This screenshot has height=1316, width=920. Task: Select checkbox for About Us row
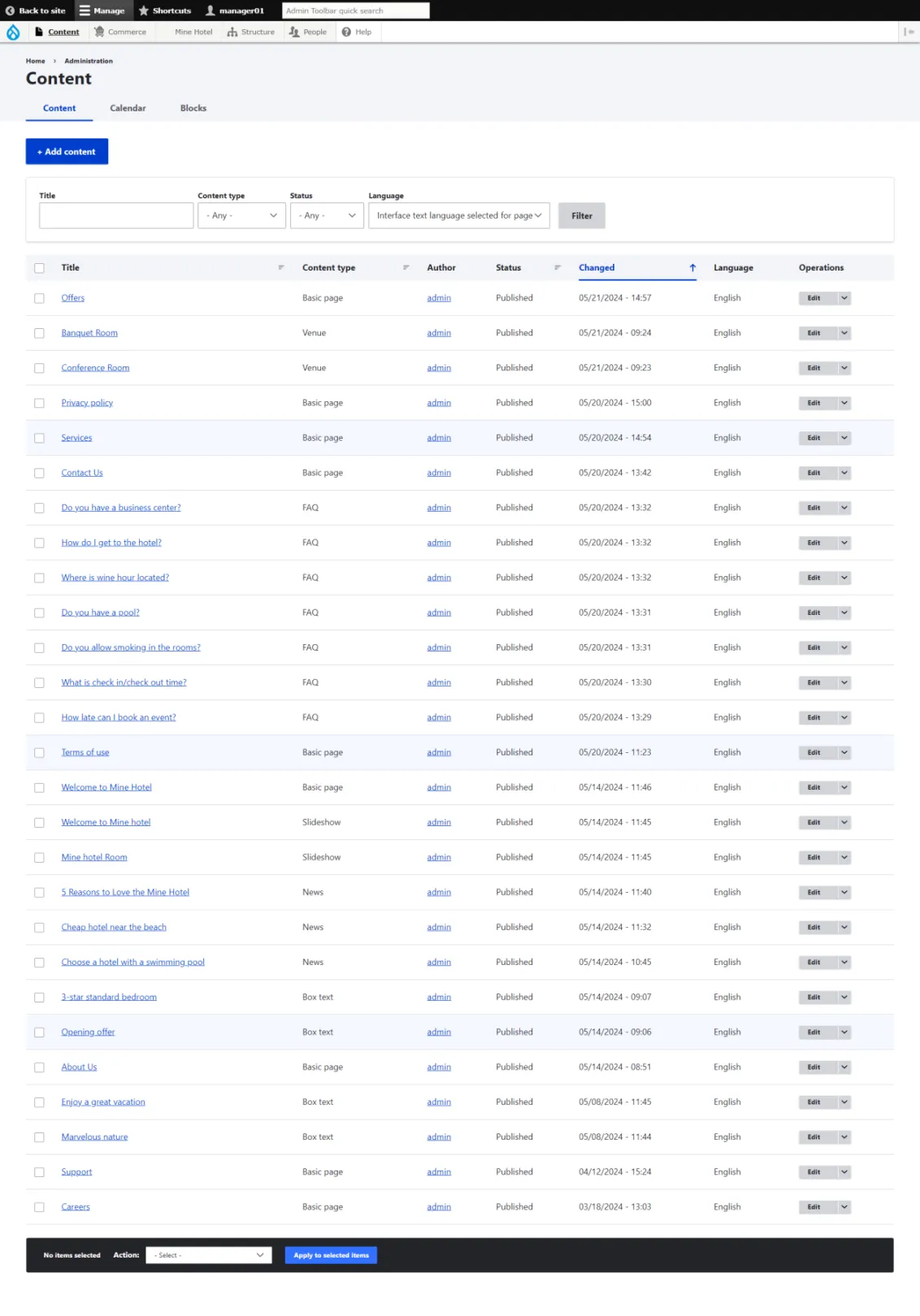[x=39, y=1067]
